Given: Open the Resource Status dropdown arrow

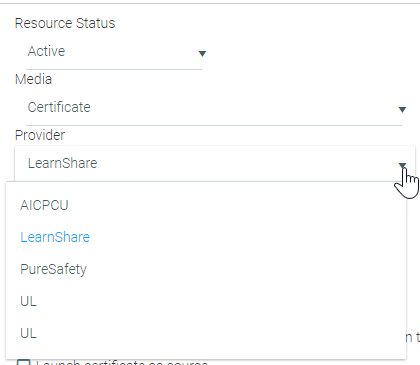Looking at the screenshot, I should click(202, 53).
